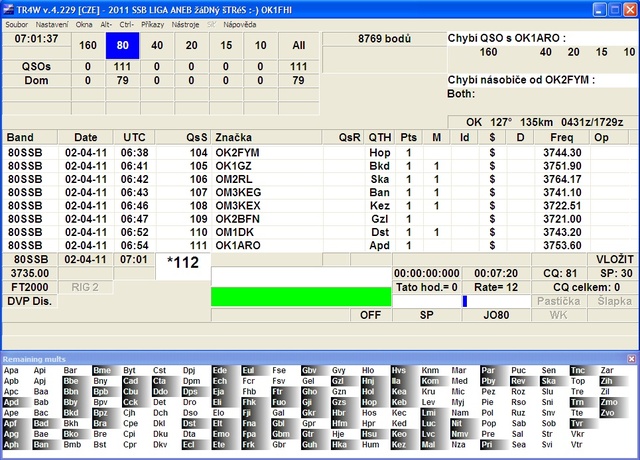640x460 pixels.
Task: Open the Nastavení menu
Action: (x=52, y=23)
